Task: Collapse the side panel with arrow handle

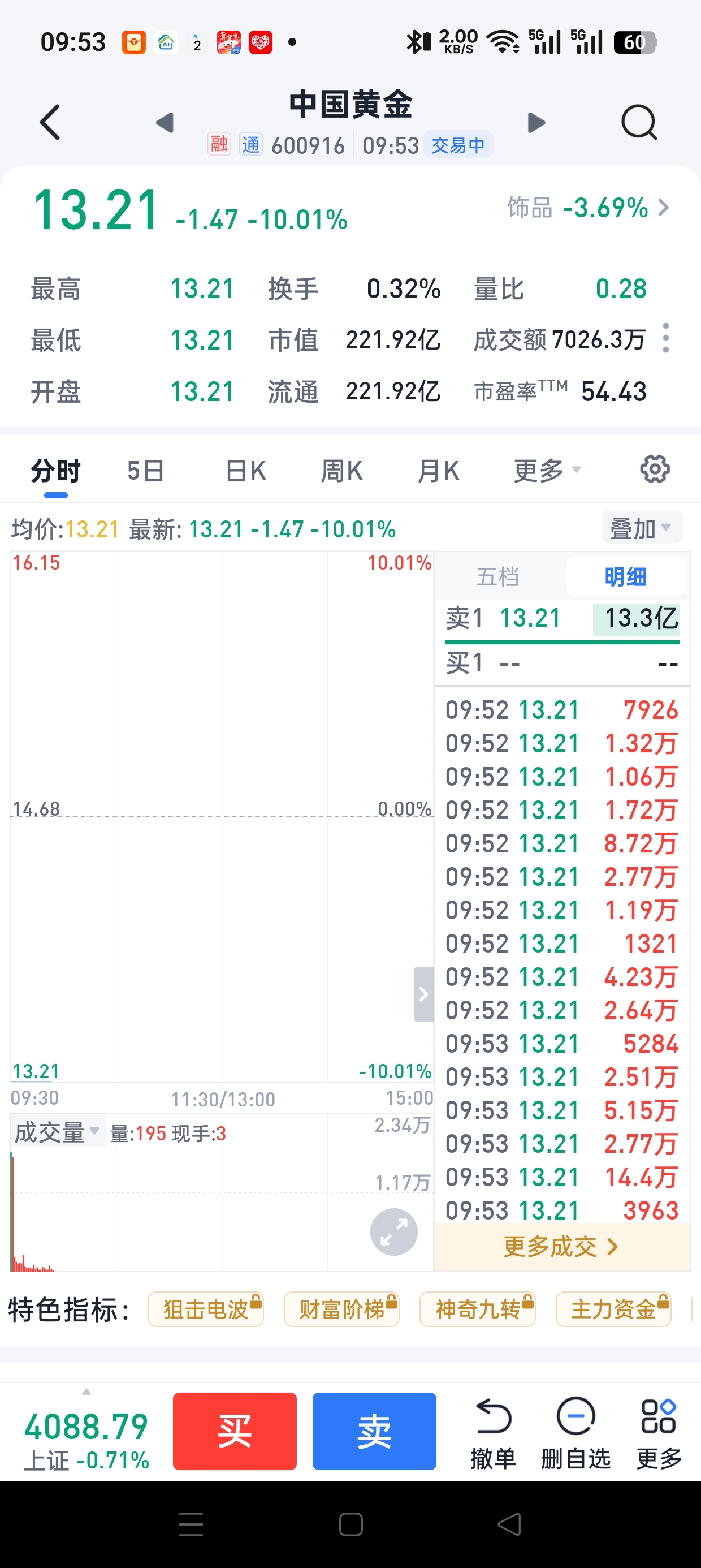Action: 423,994
